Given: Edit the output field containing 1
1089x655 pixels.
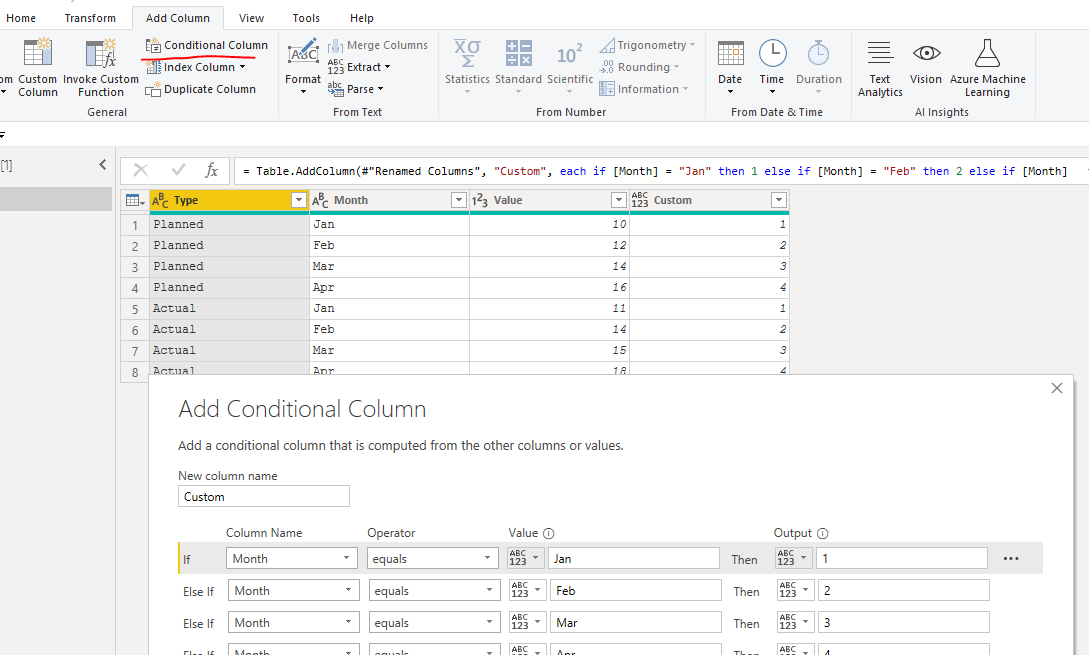Looking at the screenshot, I should (x=901, y=558).
